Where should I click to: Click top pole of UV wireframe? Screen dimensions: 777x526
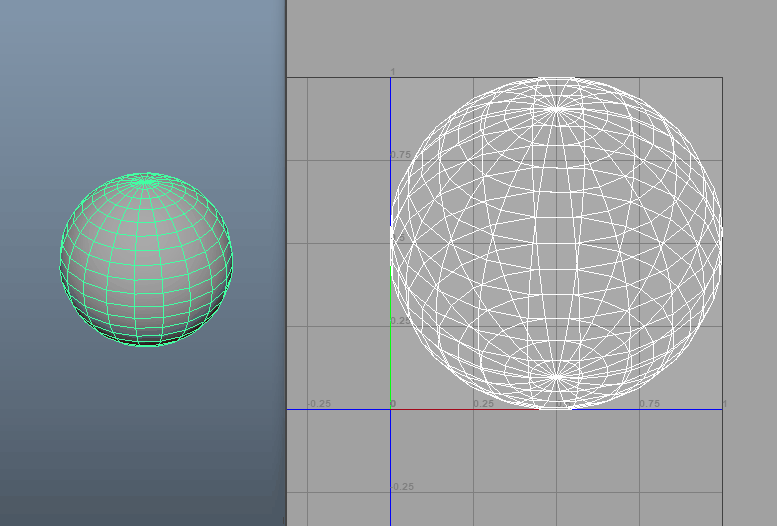pyautogui.click(x=556, y=110)
